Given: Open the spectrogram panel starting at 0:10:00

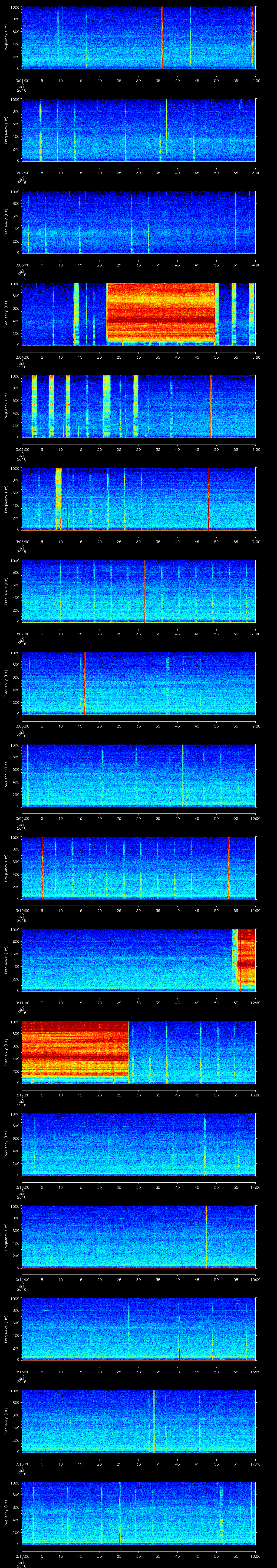Looking at the screenshot, I should pyautogui.click(x=138, y=868).
